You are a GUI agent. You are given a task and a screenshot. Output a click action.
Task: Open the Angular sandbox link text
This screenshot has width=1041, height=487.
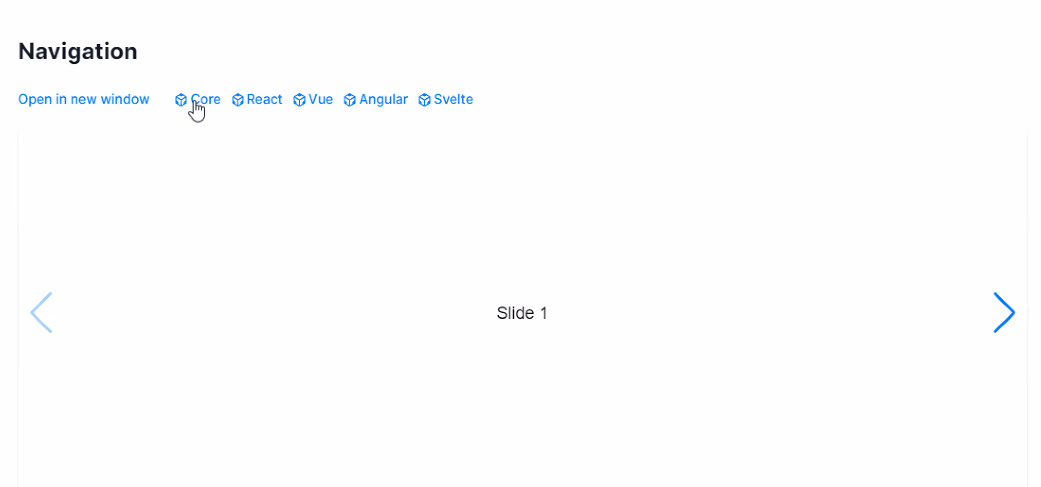(x=384, y=100)
